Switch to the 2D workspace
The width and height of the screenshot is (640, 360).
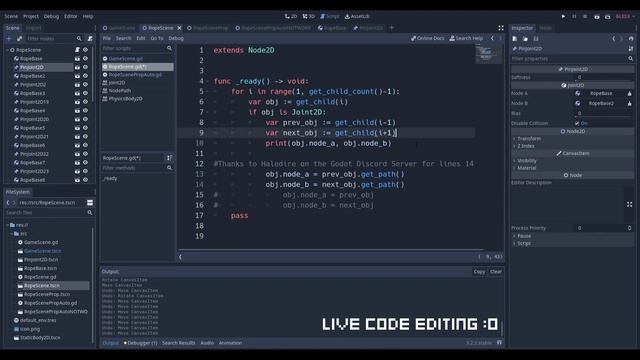[291, 16]
